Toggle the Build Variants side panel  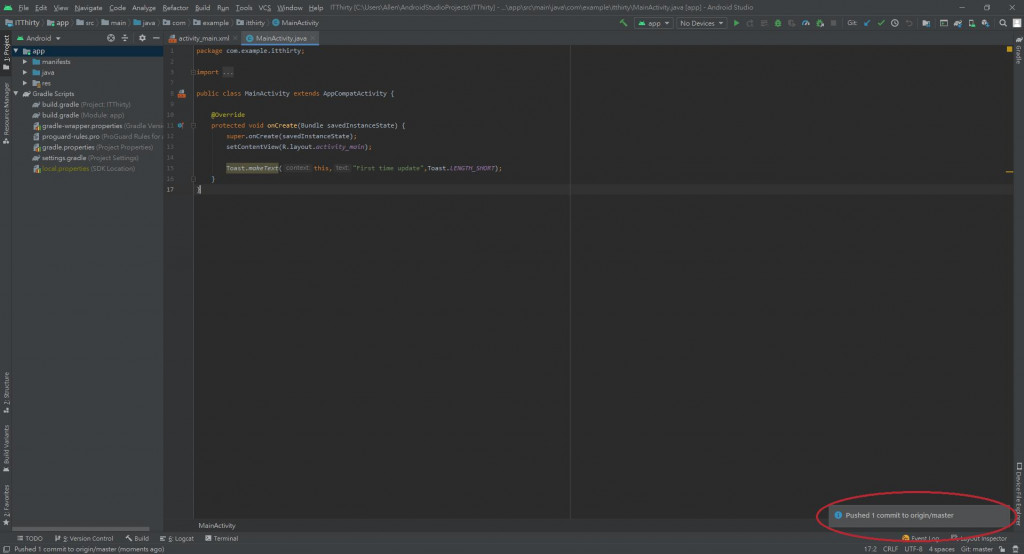point(6,448)
